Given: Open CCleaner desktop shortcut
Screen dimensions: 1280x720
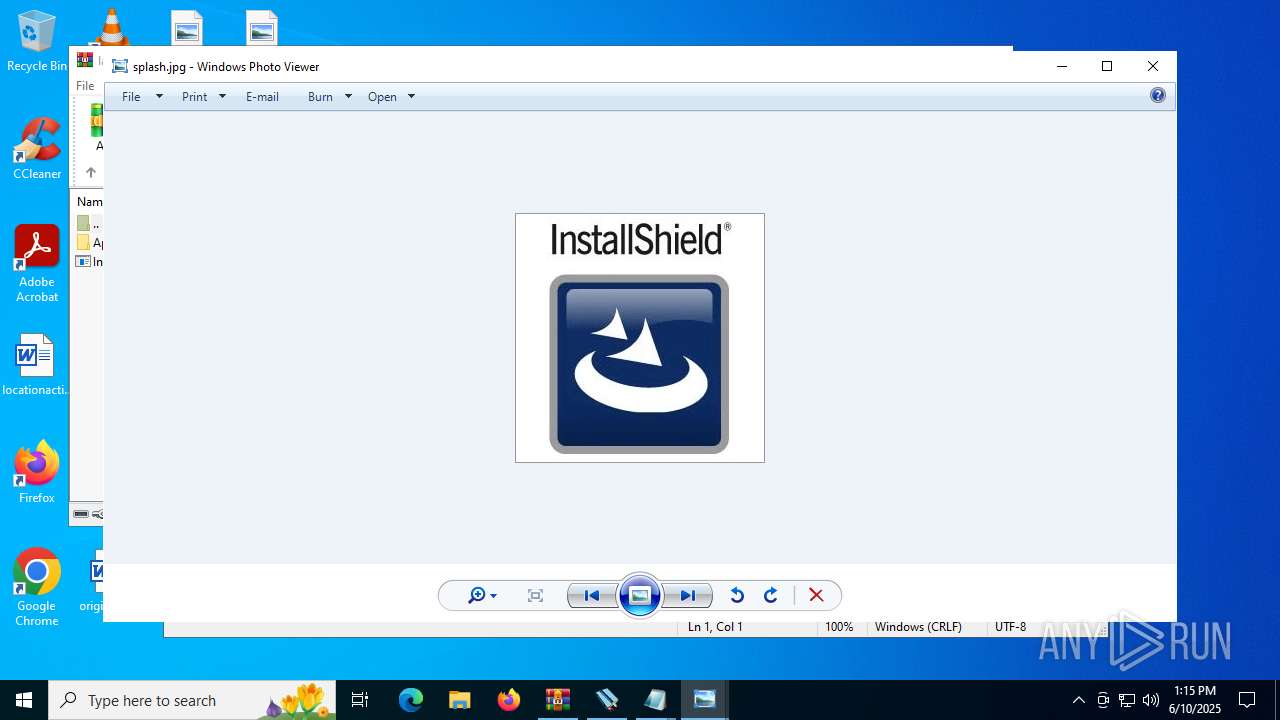Looking at the screenshot, I should (x=37, y=150).
